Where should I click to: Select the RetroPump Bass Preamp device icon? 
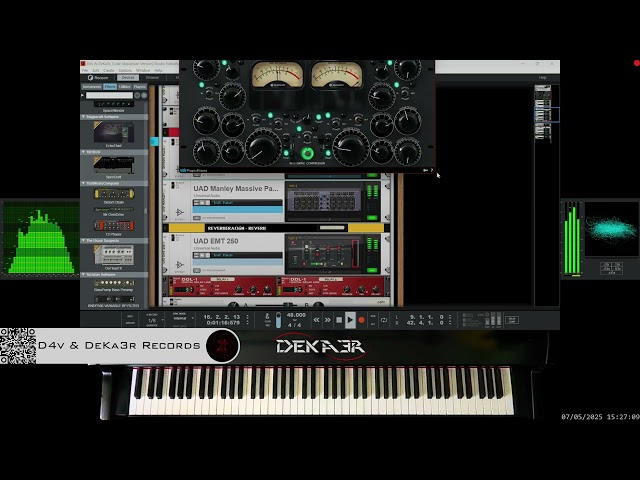coord(114,283)
